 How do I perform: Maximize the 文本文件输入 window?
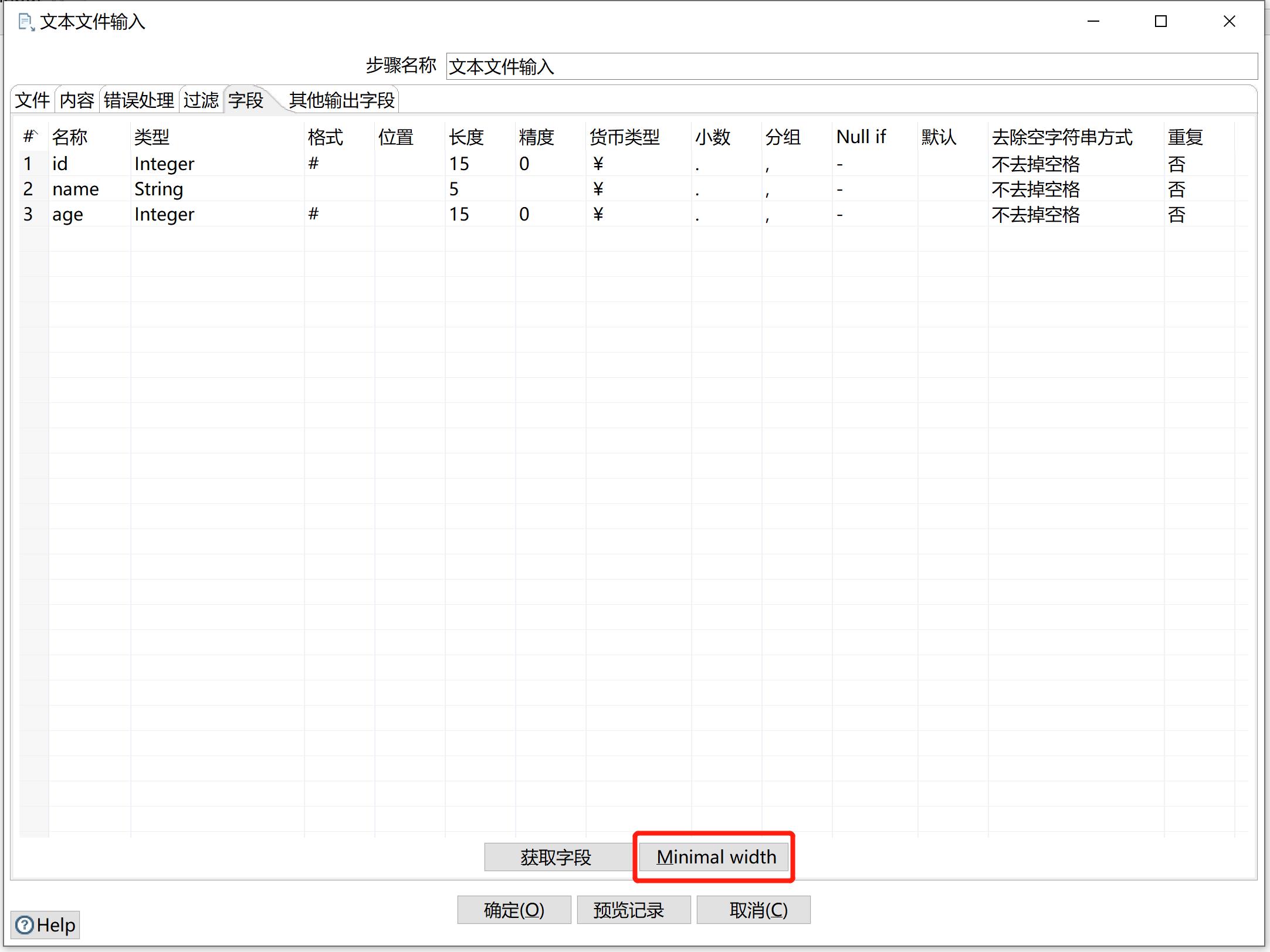[x=1161, y=22]
